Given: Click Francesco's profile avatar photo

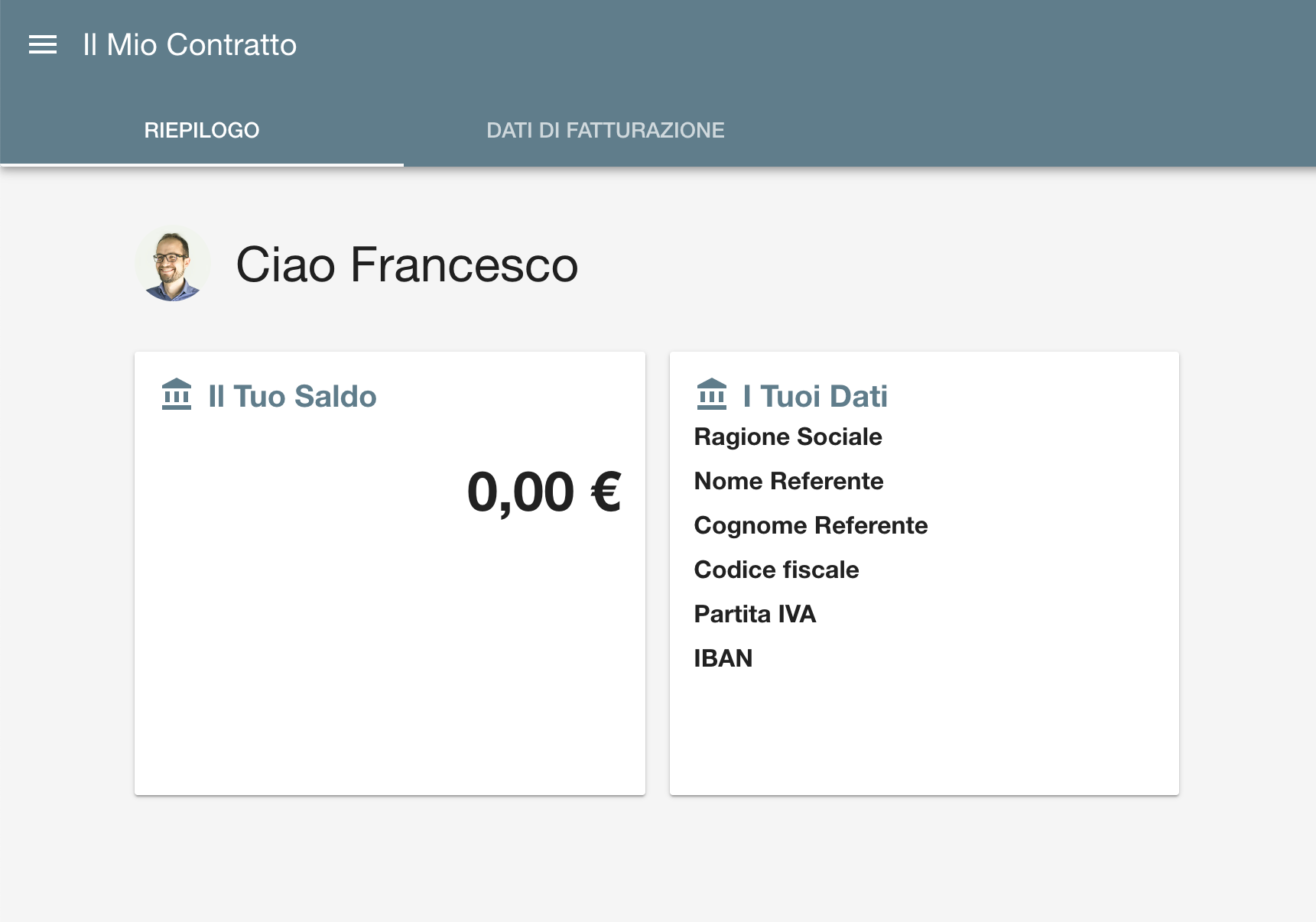Looking at the screenshot, I should pyautogui.click(x=173, y=264).
